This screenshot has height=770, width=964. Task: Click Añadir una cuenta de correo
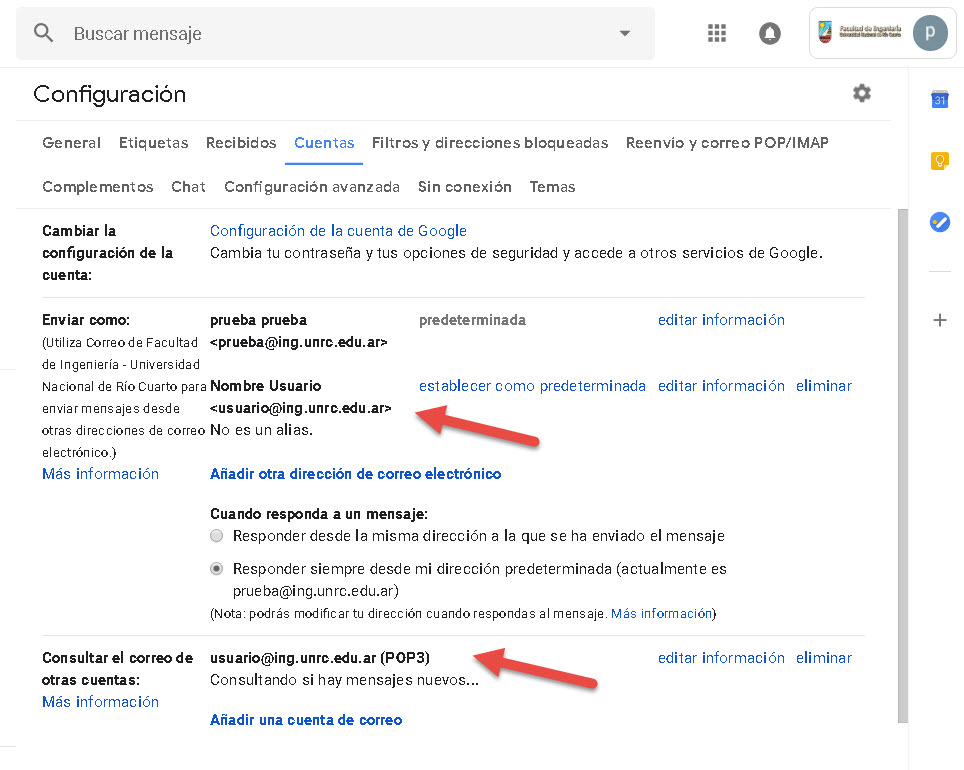tap(306, 720)
